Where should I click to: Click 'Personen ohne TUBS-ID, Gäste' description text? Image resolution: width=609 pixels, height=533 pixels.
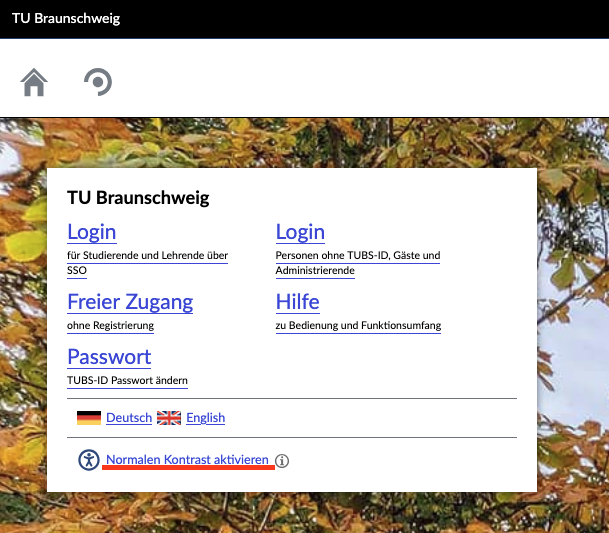(357, 256)
